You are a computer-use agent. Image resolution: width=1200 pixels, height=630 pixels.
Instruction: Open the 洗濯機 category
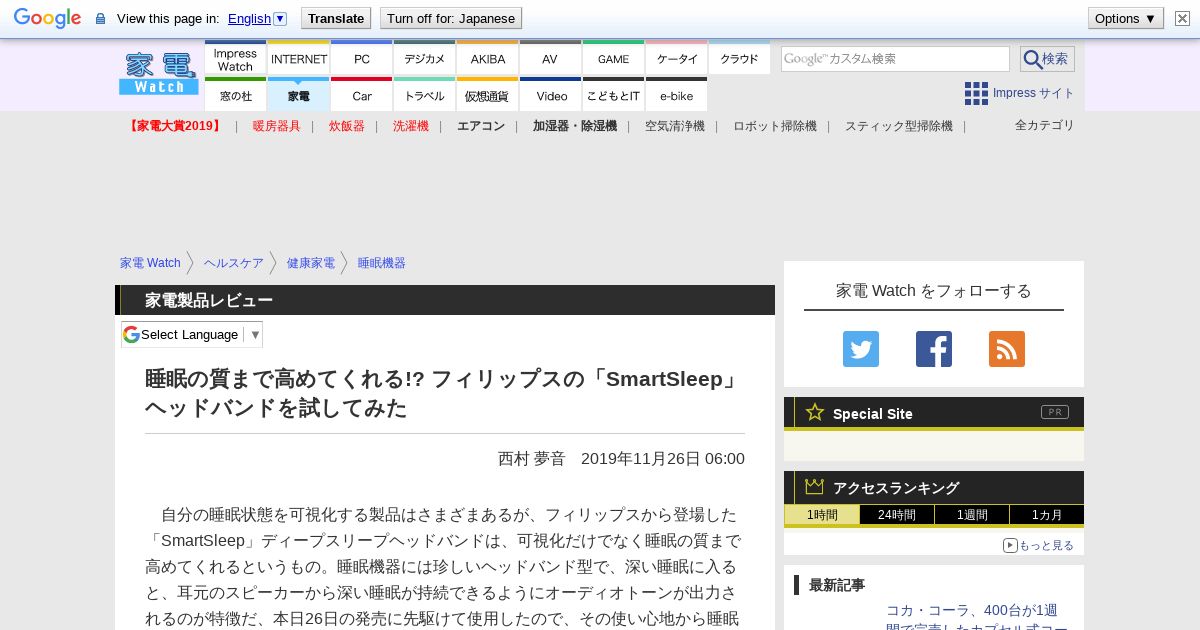point(410,126)
